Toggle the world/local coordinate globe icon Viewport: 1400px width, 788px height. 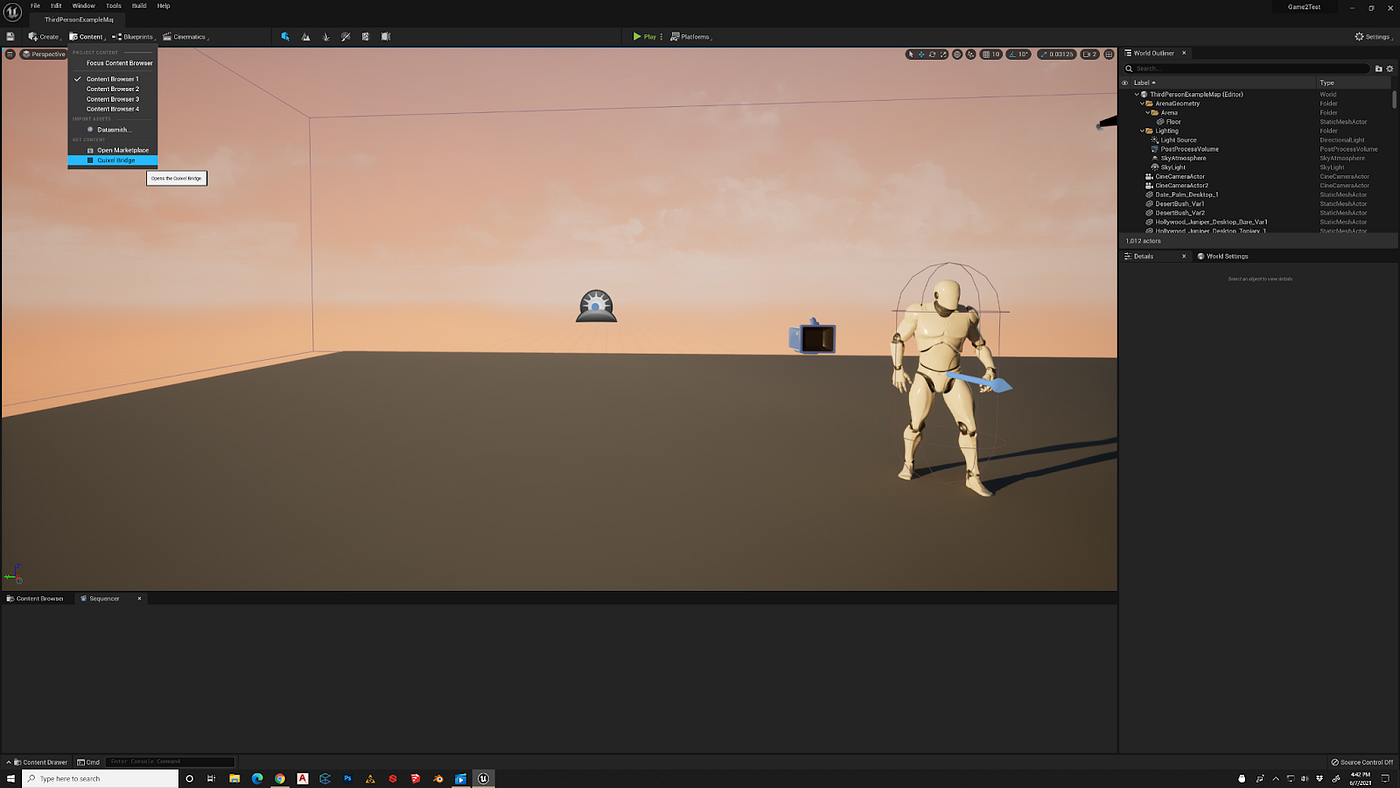[x=957, y=54]
